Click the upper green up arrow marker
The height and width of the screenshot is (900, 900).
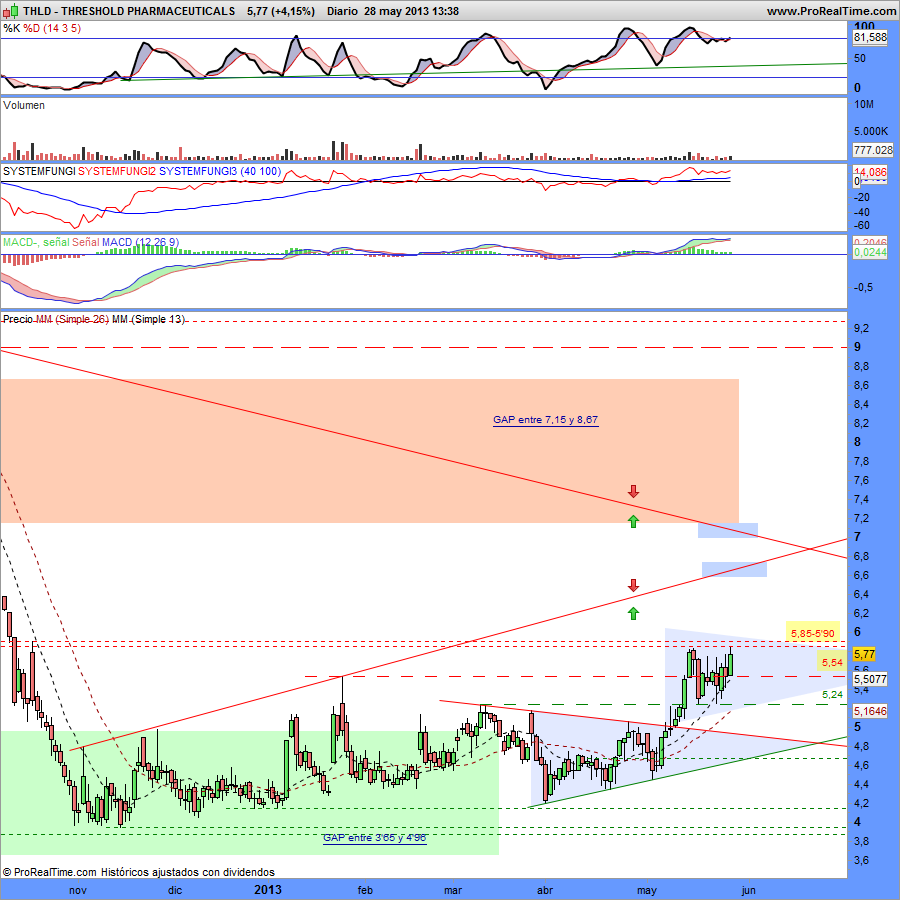pos(633,521)
